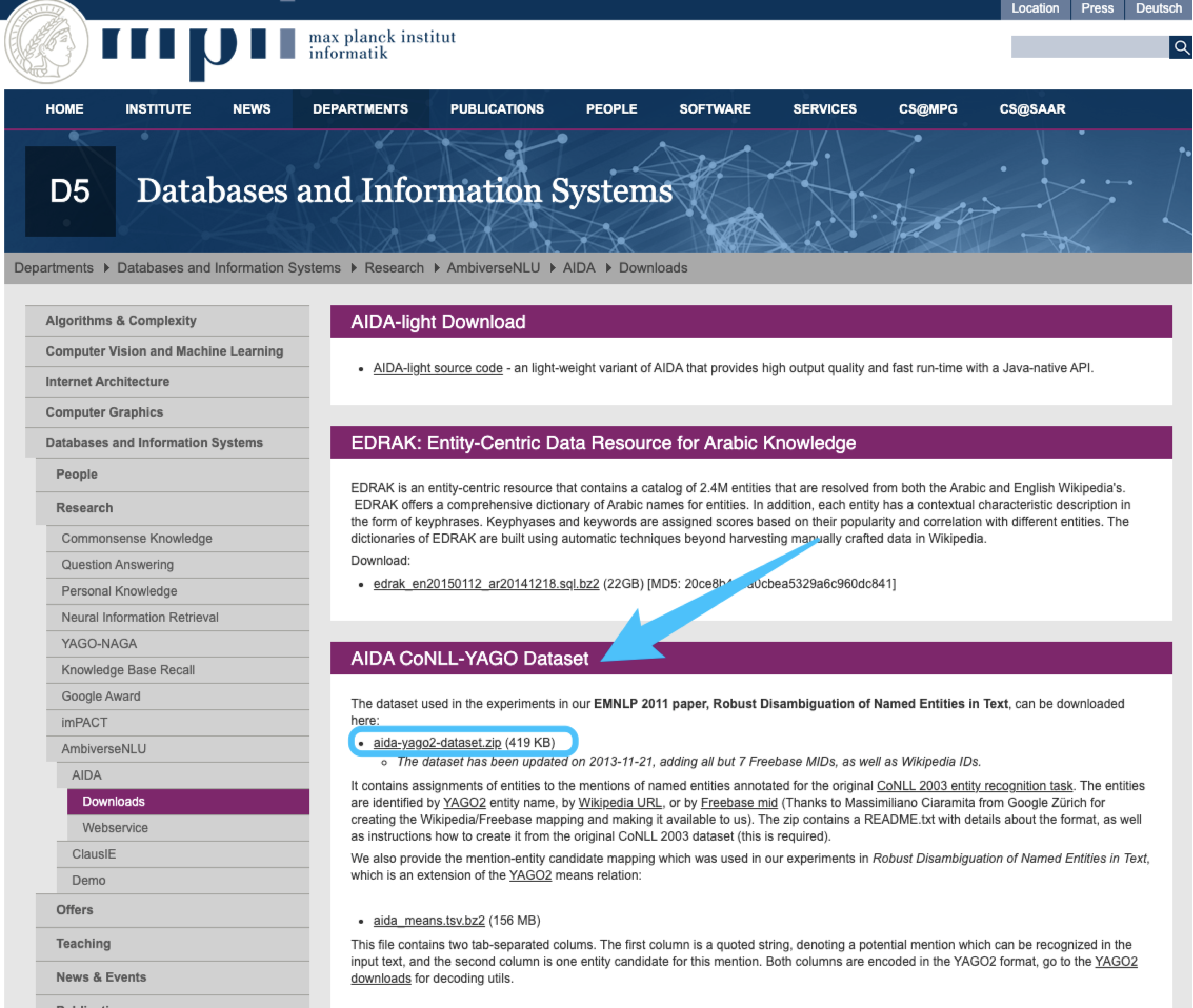Viewport: 1193px width, 1008px height.
Task: Open the PUBLICATIONS main menu item
Action: (496, 109)
